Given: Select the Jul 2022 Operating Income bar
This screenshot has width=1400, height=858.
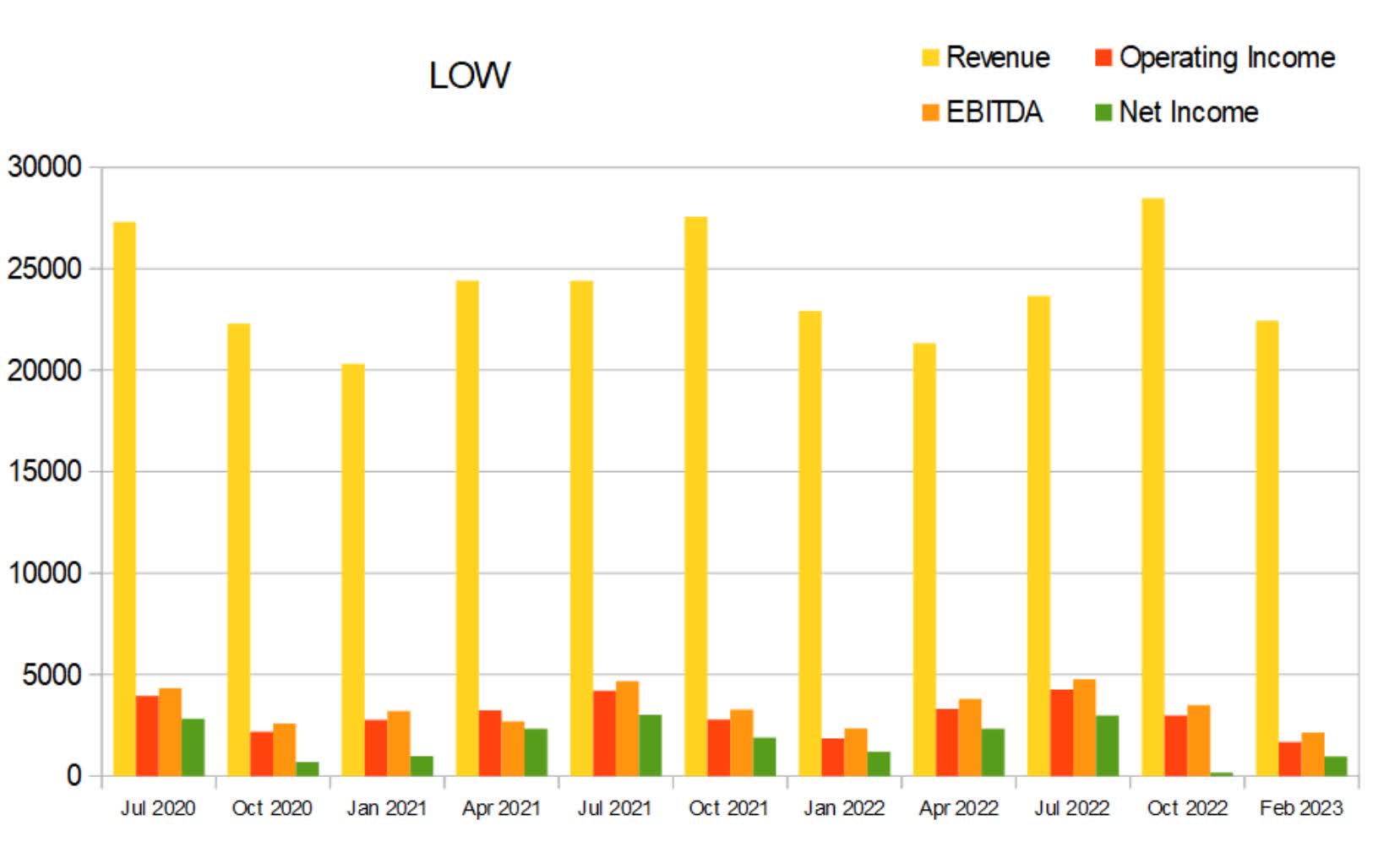Looking at the screenshot, I should (1062, 733).
